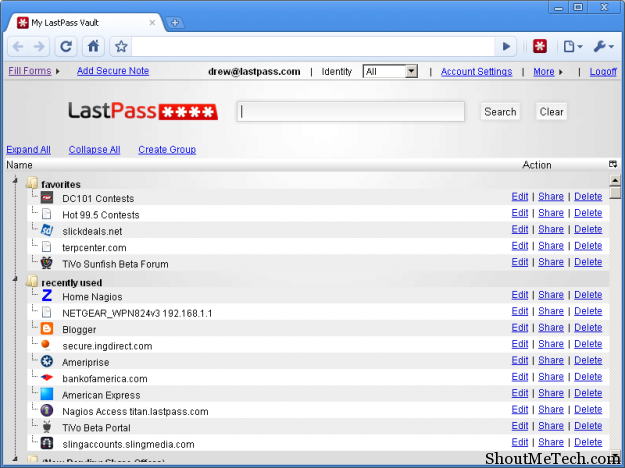Edit the terpcenter.com entry
Viewport: 625px width, 468px height.
(x=520, y=246)
